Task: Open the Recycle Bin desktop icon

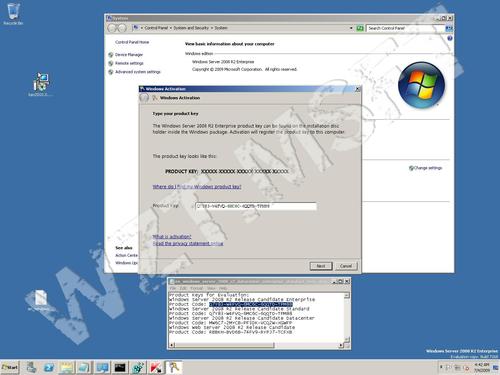Action: pos(13,14)
